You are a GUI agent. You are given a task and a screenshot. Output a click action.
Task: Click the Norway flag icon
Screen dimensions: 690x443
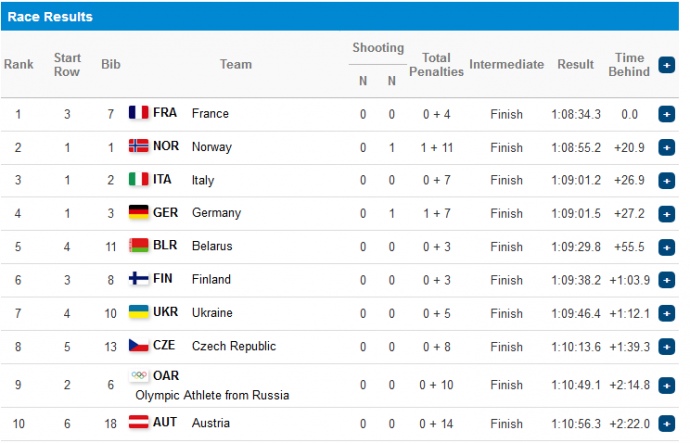[x=138, y=146]
